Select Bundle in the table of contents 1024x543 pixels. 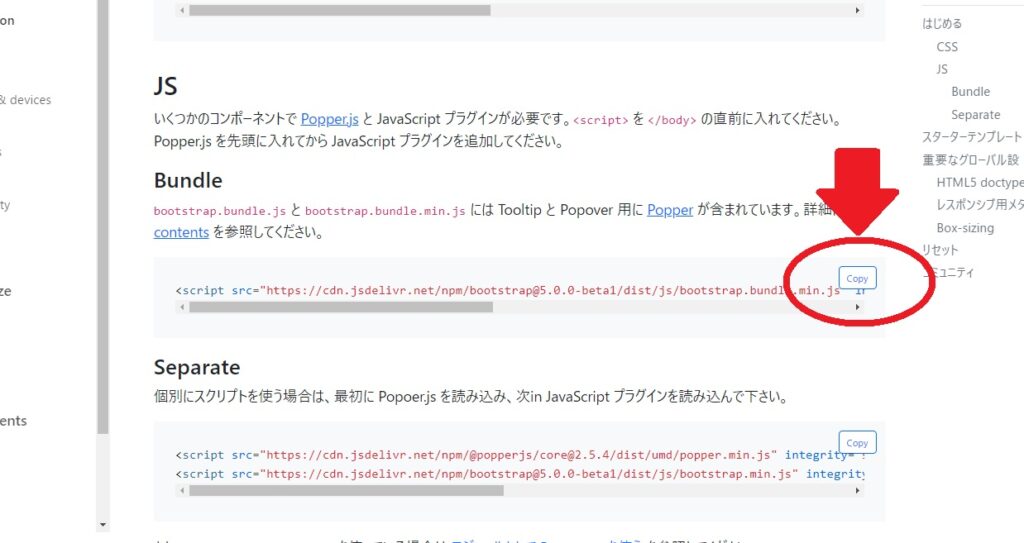[x=970, y=91]
